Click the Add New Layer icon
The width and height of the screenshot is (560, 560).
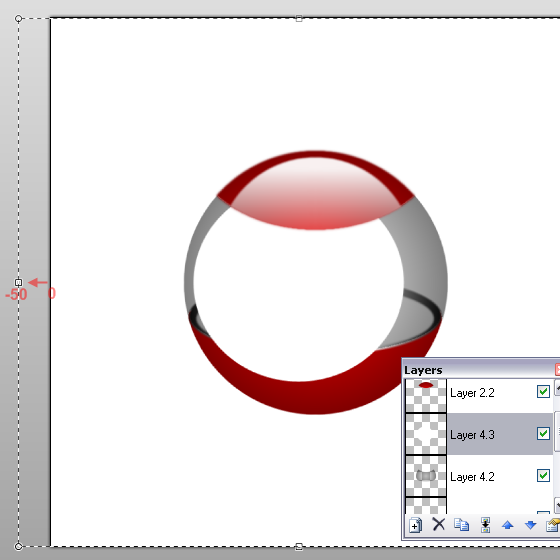tap(415, 525)
